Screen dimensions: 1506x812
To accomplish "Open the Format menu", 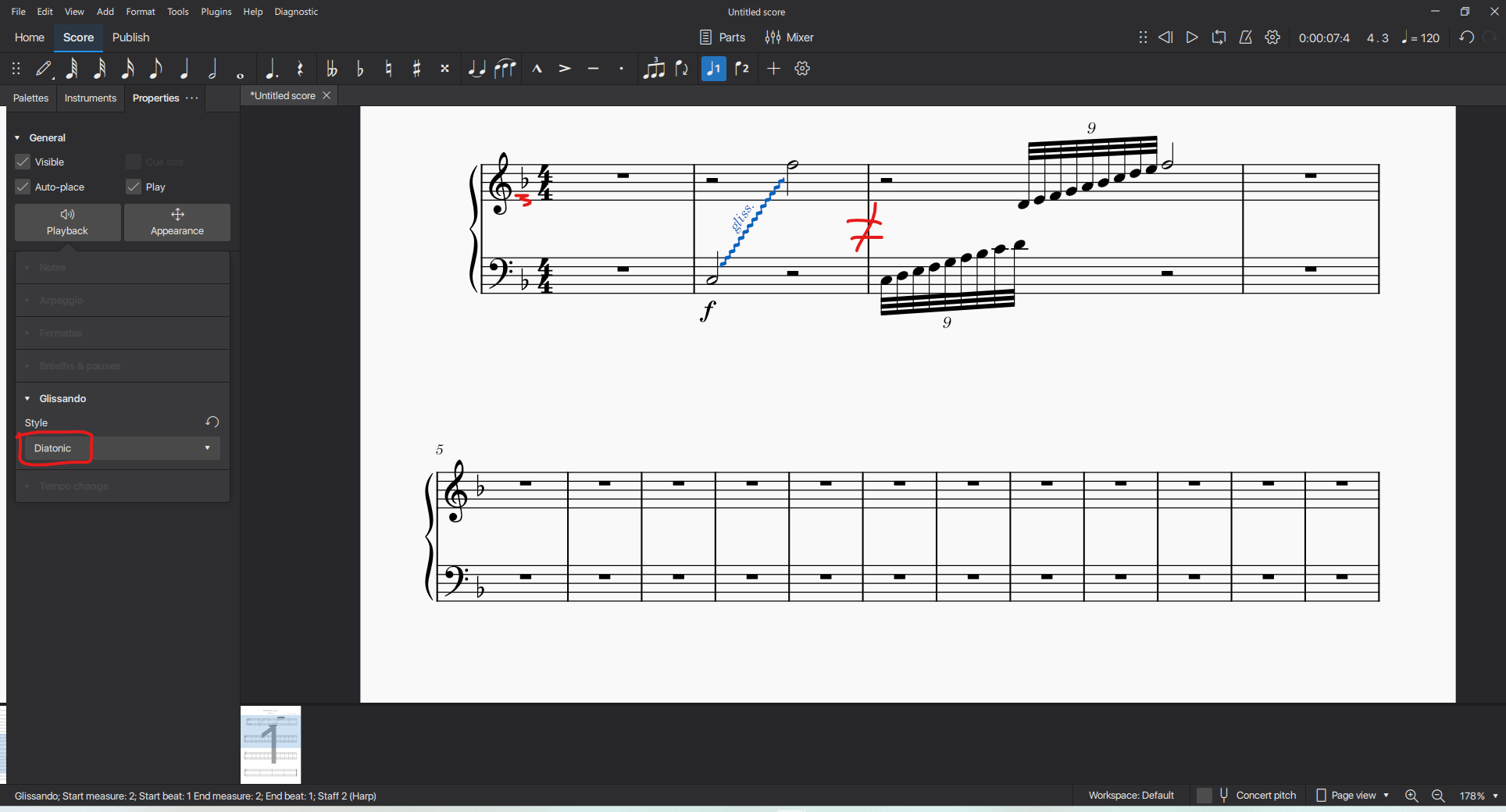I will coord(140,11).
